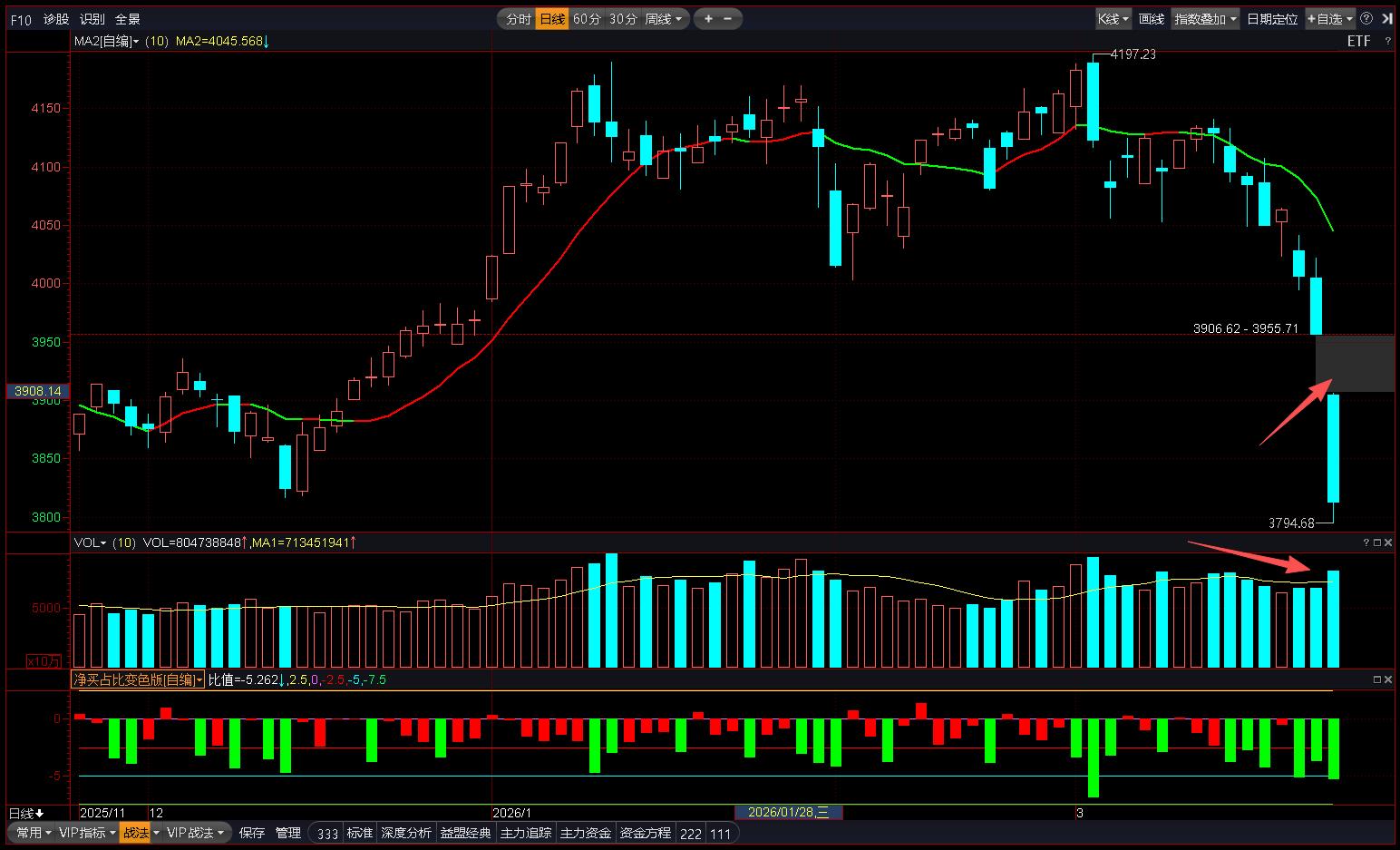1400x850 pixels.
Task: Click the 2026/01/28 date marker on timeline
Action: point(788,812)
